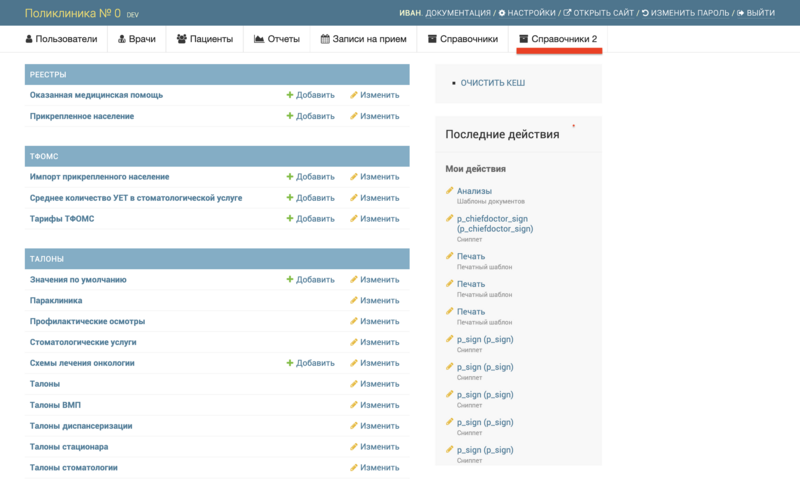Click plus icon for Импорт прикрепленного население

tap(289, 176)
